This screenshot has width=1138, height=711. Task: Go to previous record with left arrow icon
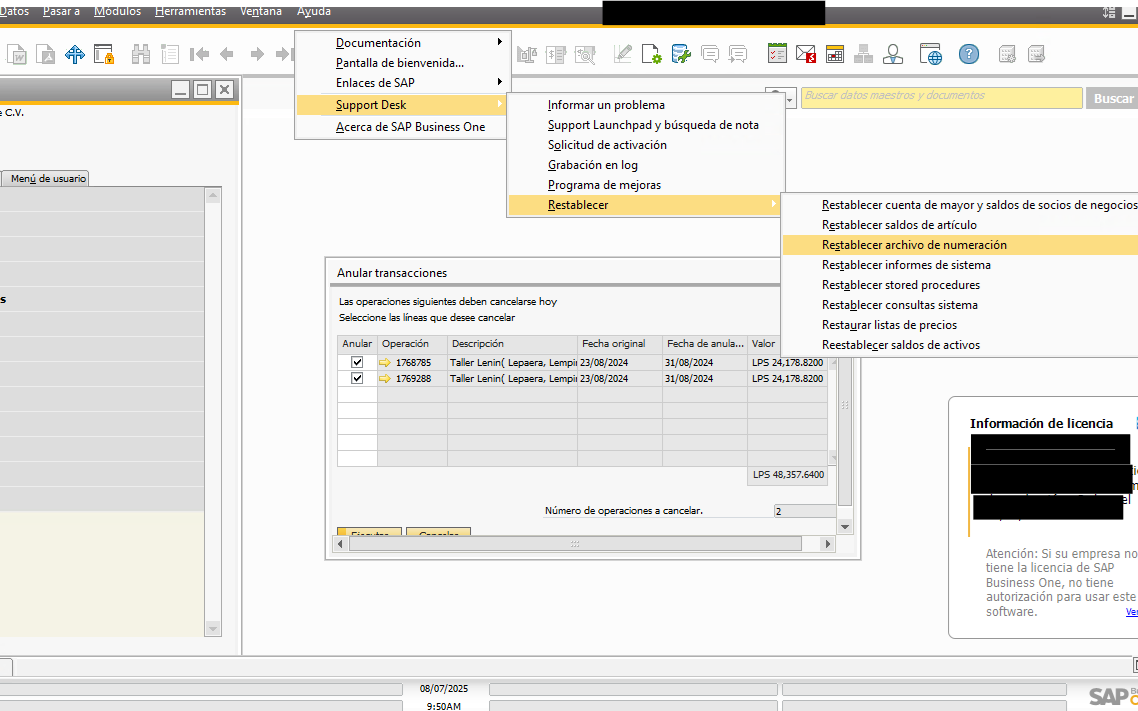pyautogui.click(x=227, y=54)
